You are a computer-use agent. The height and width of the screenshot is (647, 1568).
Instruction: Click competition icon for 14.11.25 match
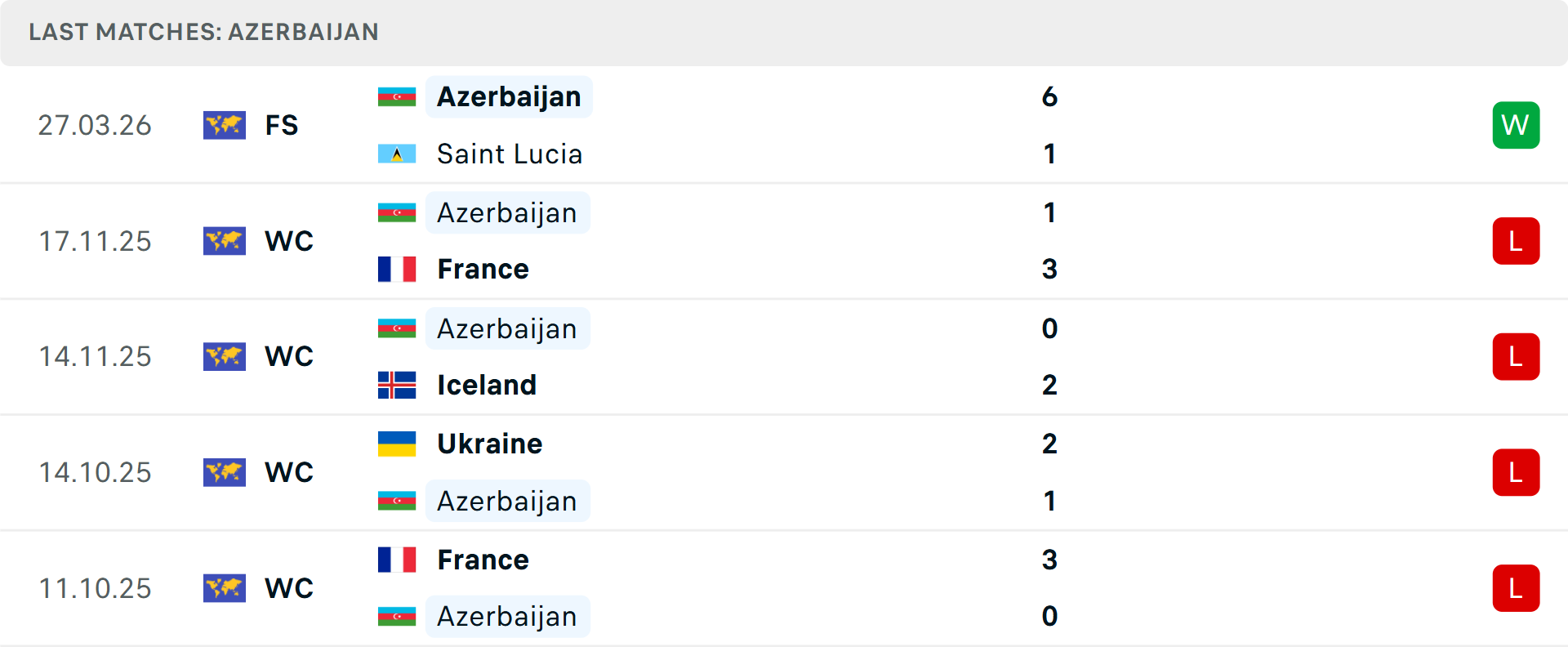(224, 356)
